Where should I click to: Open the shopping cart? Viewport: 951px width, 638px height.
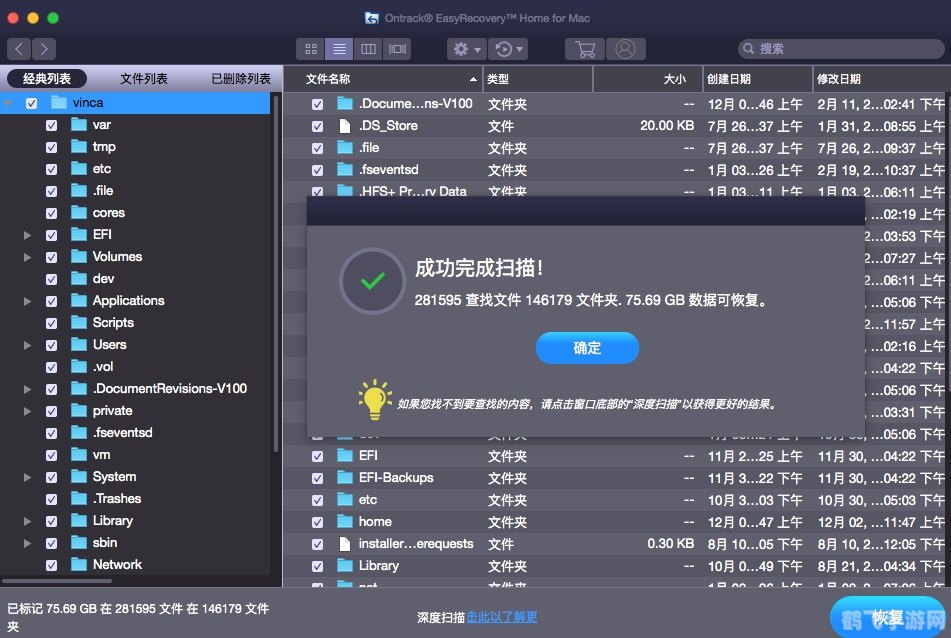click(585, 48)
